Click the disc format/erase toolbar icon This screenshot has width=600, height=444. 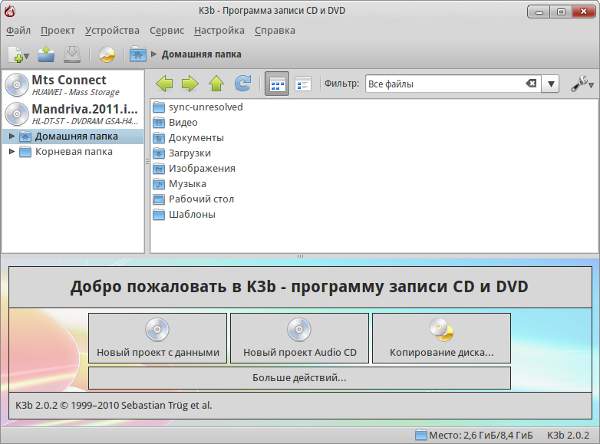[x=106, y=55]
